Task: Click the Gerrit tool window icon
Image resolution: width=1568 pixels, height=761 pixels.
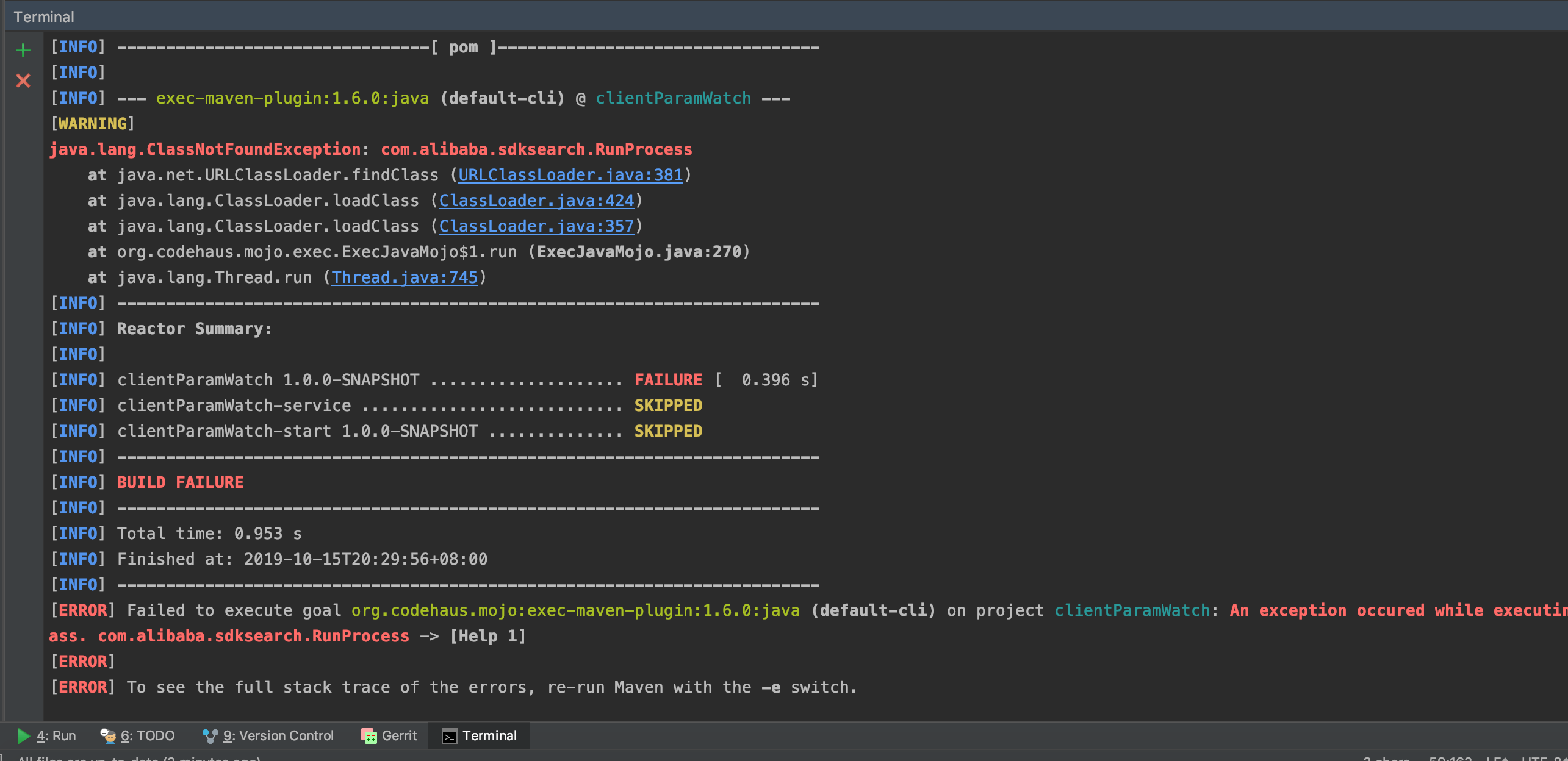Action: (369, 736)
